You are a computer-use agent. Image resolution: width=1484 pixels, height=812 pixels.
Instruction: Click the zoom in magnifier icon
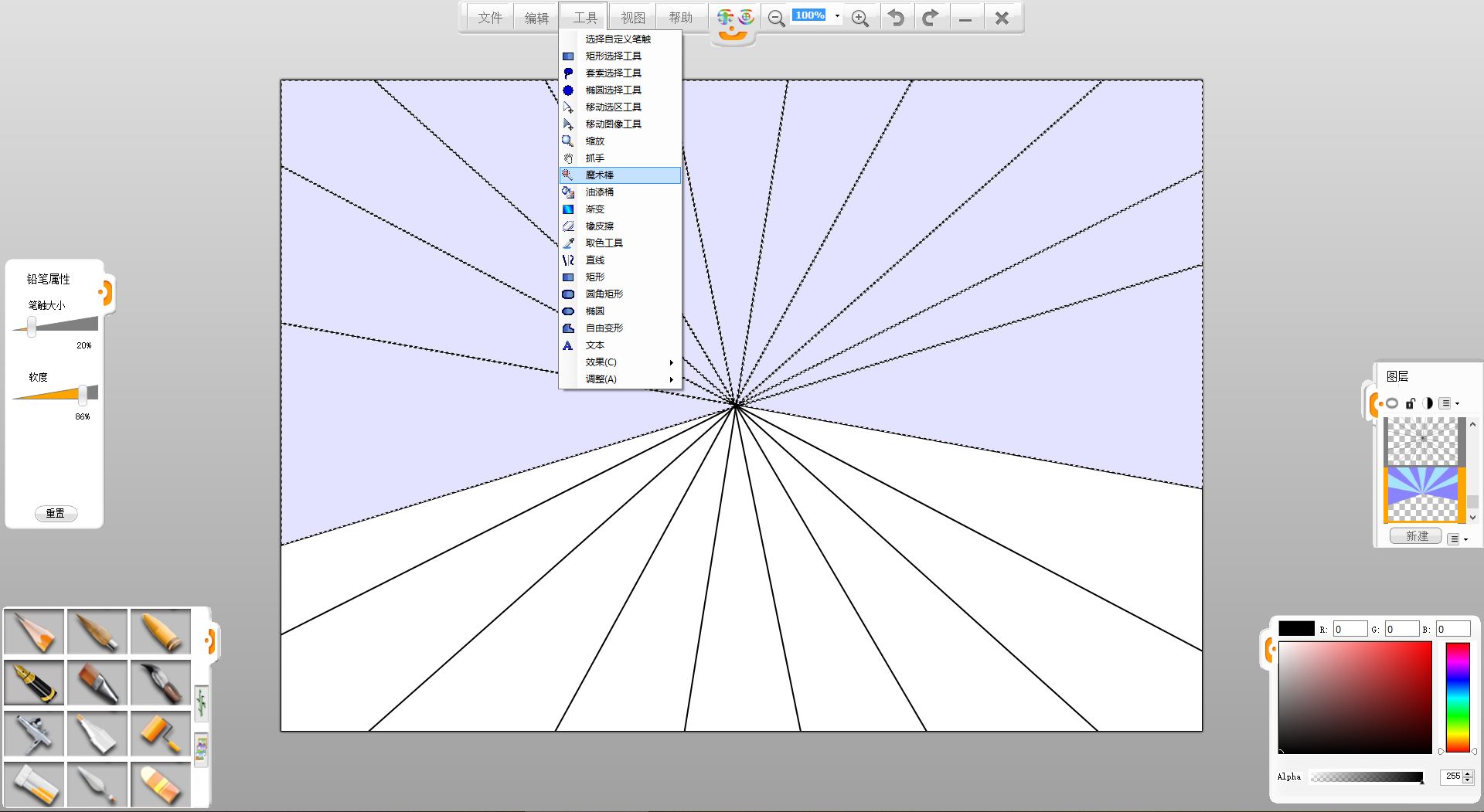point(859,19)
